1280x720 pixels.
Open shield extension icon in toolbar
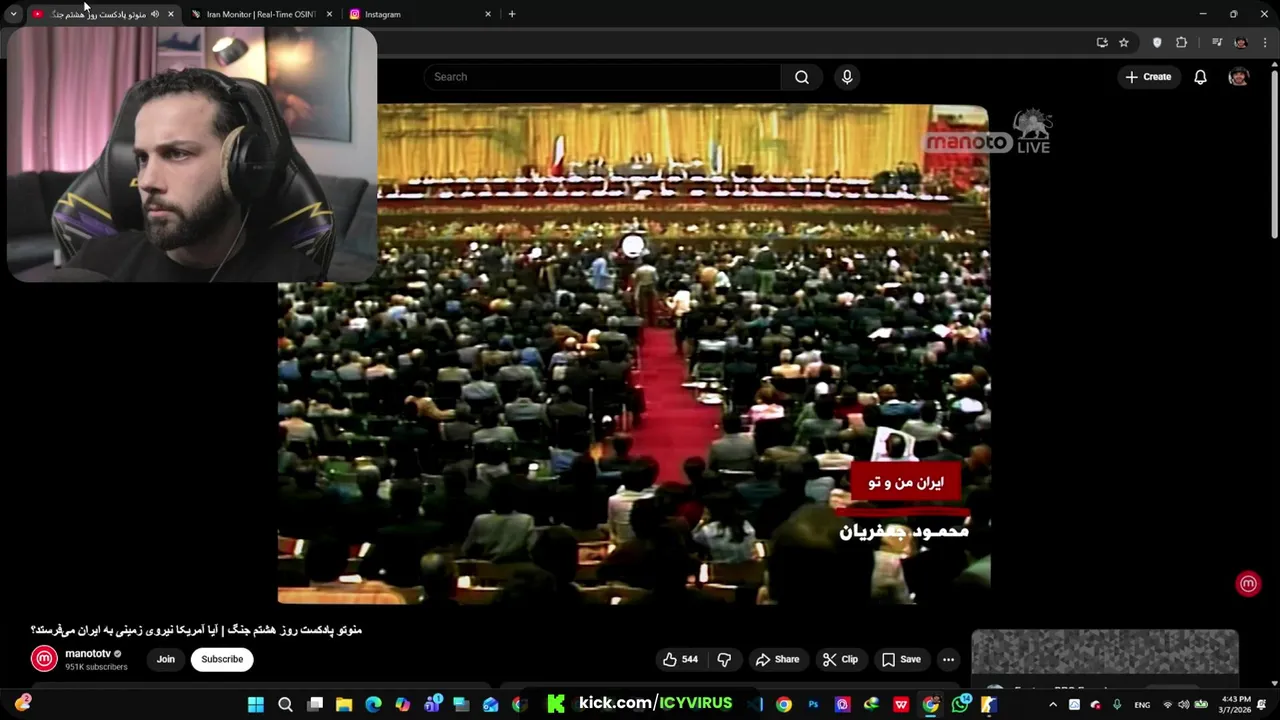[x=1157, y=42]
